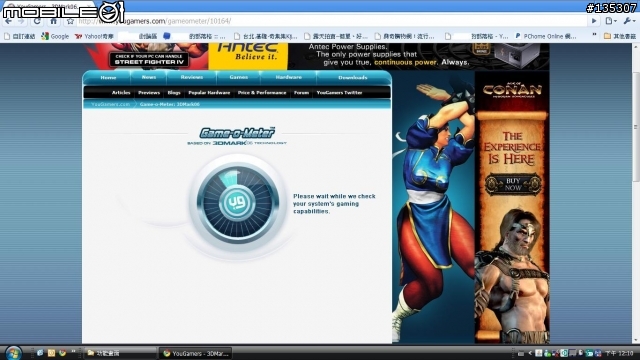
Task: Click the Street Fighter IV banner button
Action: pos(149,60)
